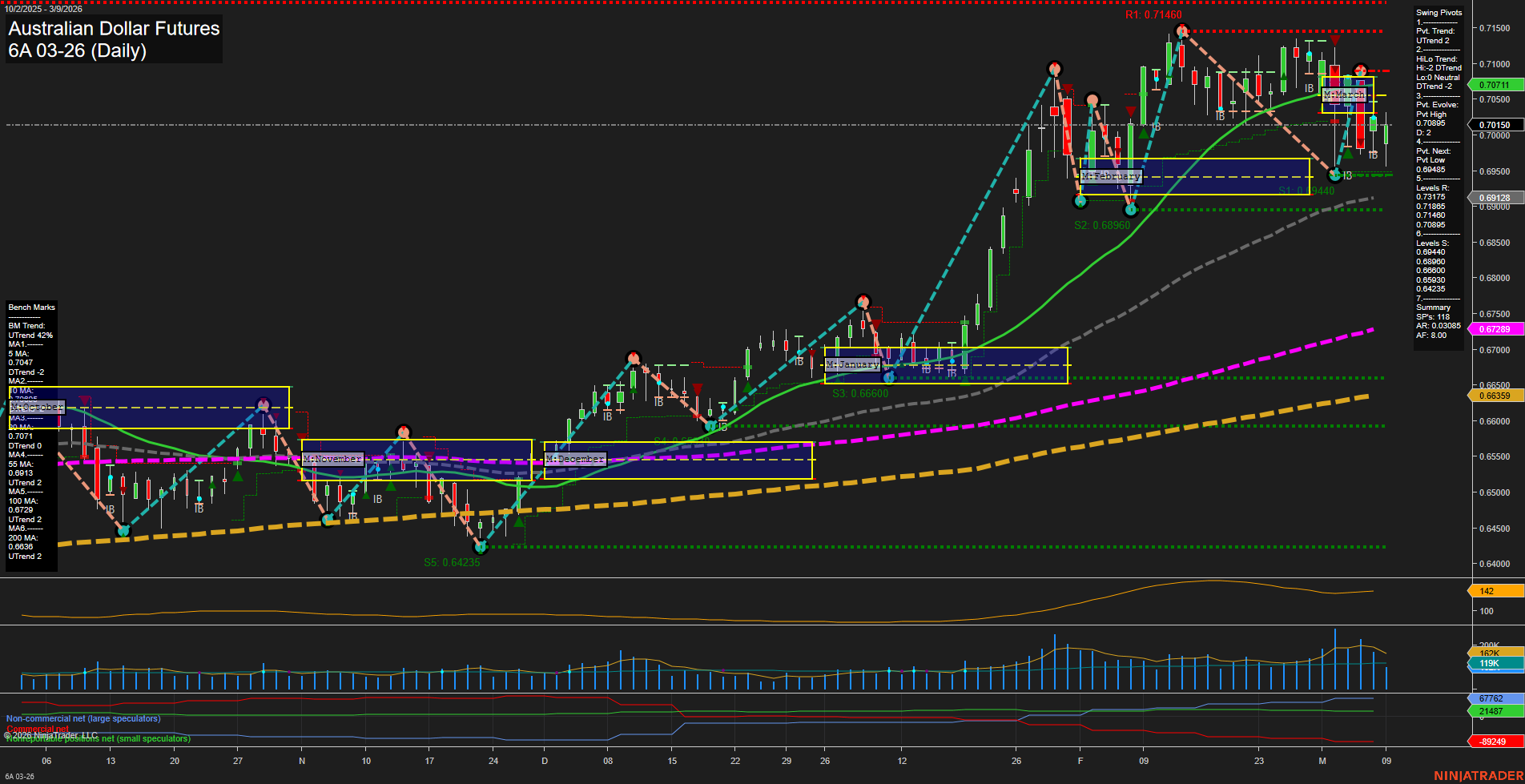Click the S5: 0.64235 support label
This screenshot has height=784, width=1525.
pos(452,563)
